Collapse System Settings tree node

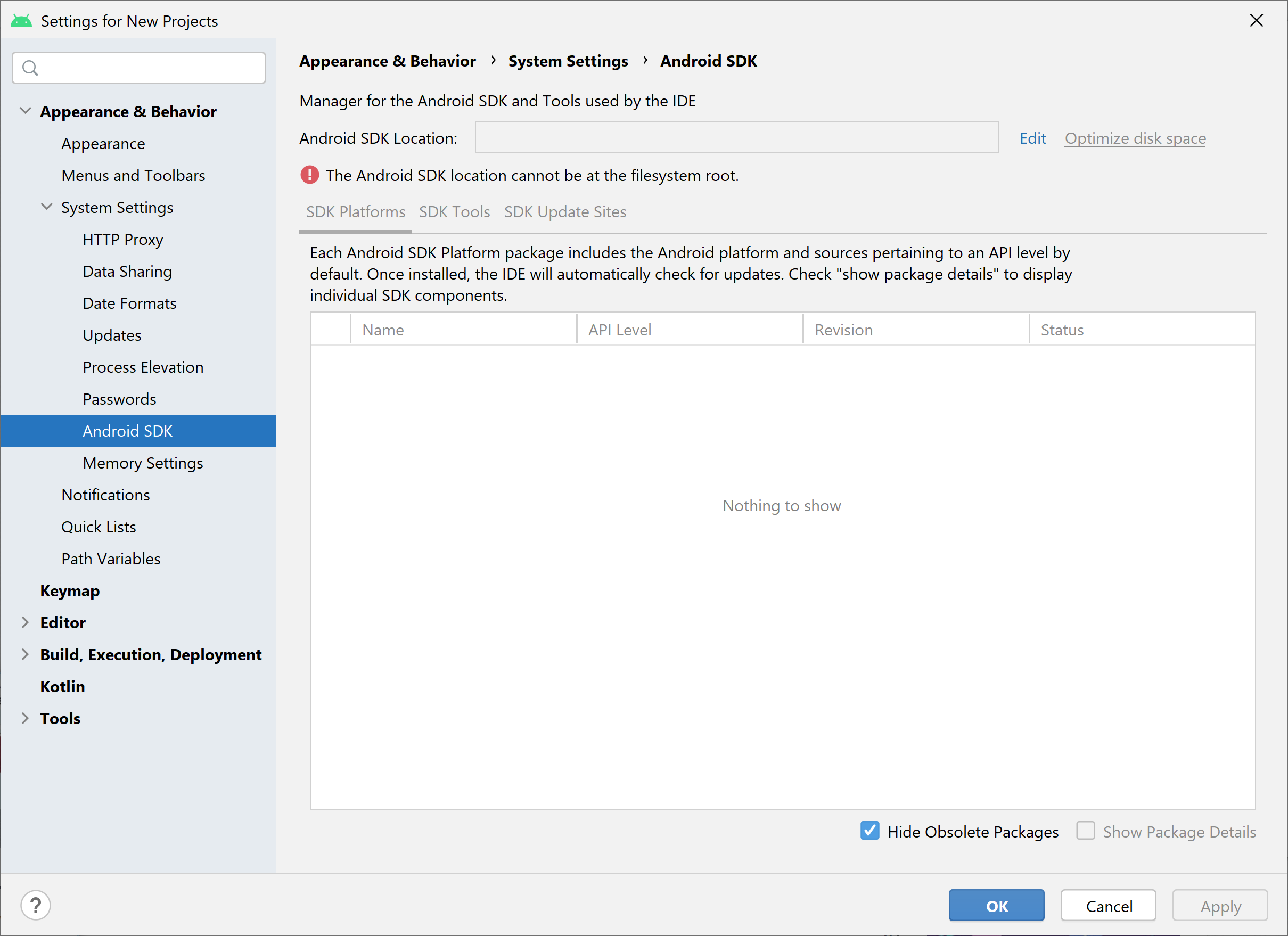point(46,207)
